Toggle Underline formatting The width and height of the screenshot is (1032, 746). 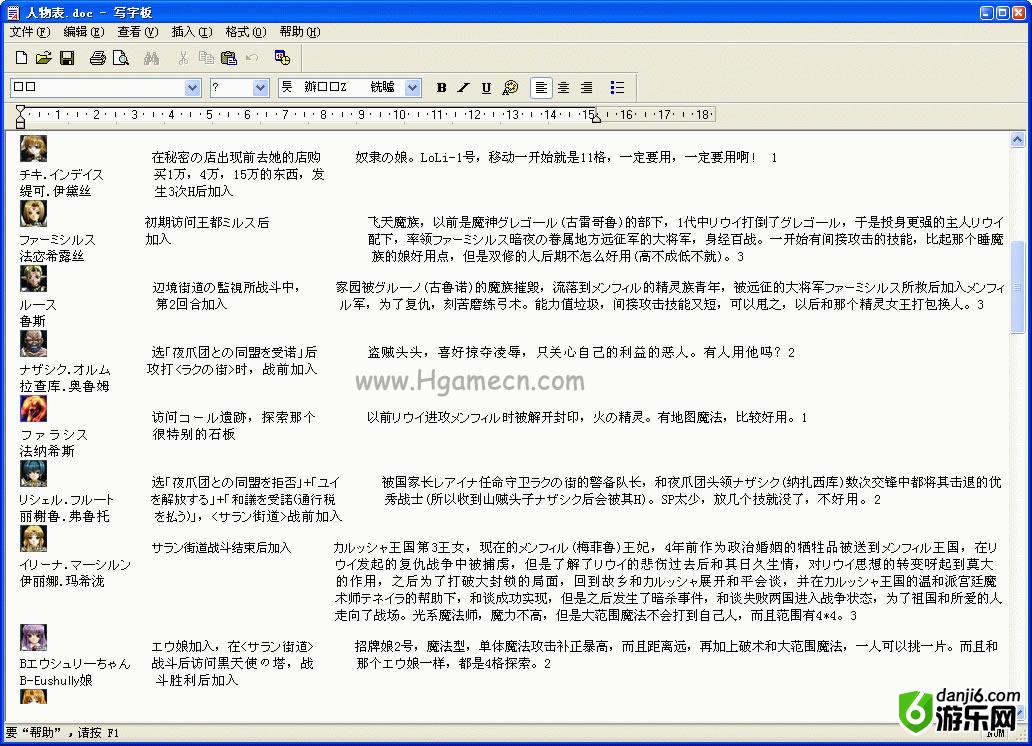coord(486,88)
